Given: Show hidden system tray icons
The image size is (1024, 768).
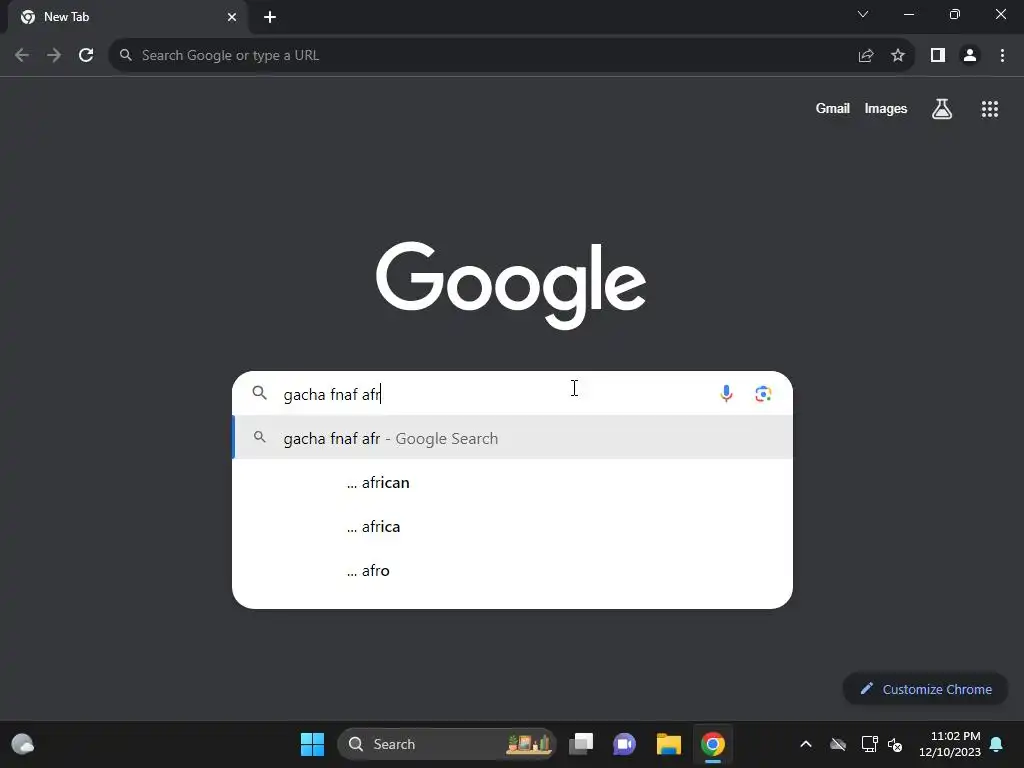Looking at the screenshot, I should (x=806, y=744).
